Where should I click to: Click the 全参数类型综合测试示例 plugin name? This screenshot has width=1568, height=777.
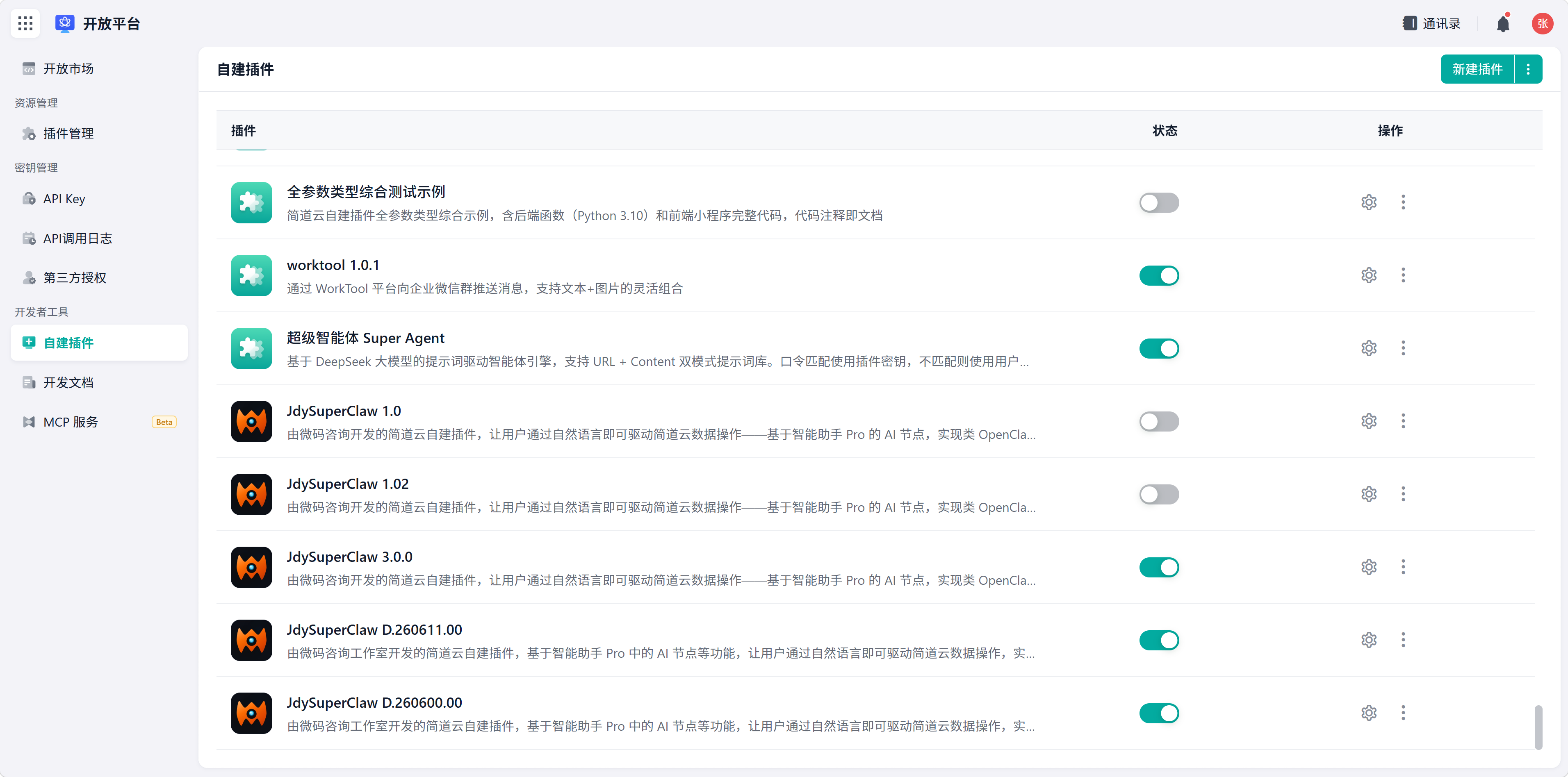(x=366, y=192)
